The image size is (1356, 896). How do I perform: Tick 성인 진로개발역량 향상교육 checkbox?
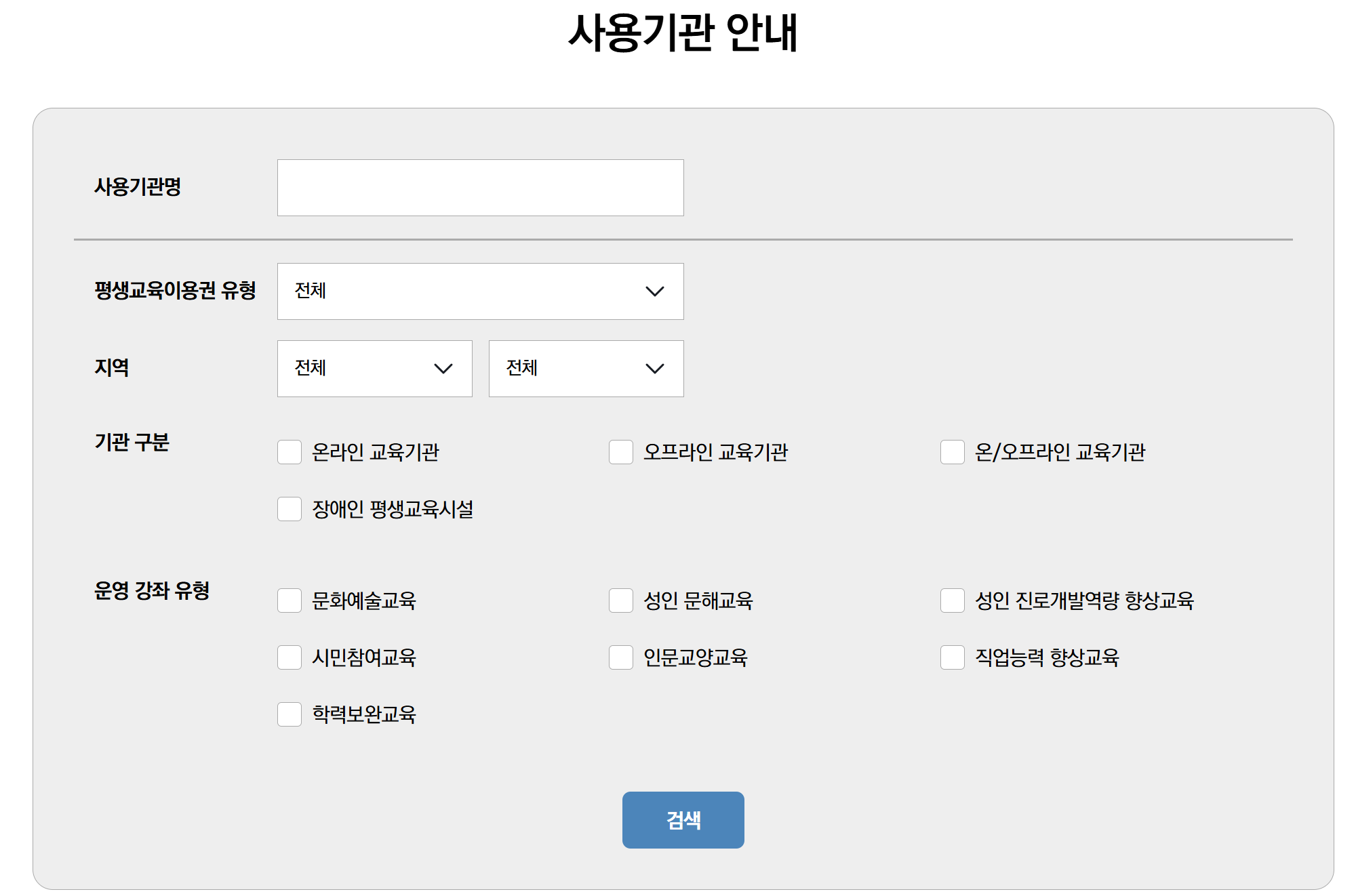(953, 600)
